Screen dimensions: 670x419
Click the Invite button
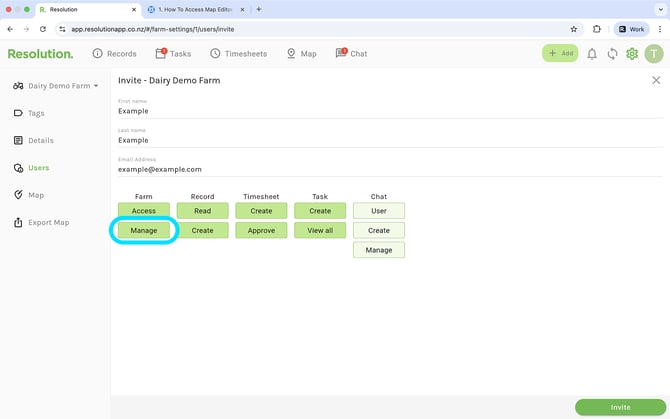pyautogui.click(x=620, y=407)
